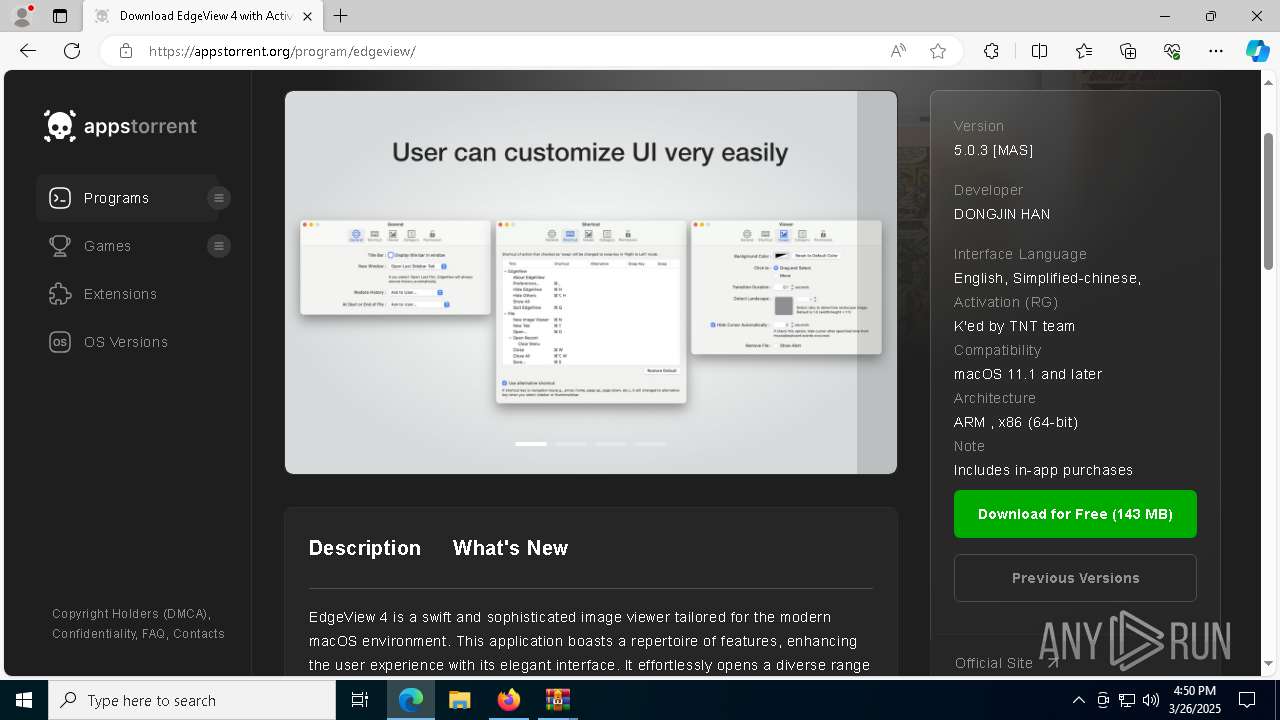Click the Edge taskbar icon
Screen dimensions: 1280x720
(411, 700)
